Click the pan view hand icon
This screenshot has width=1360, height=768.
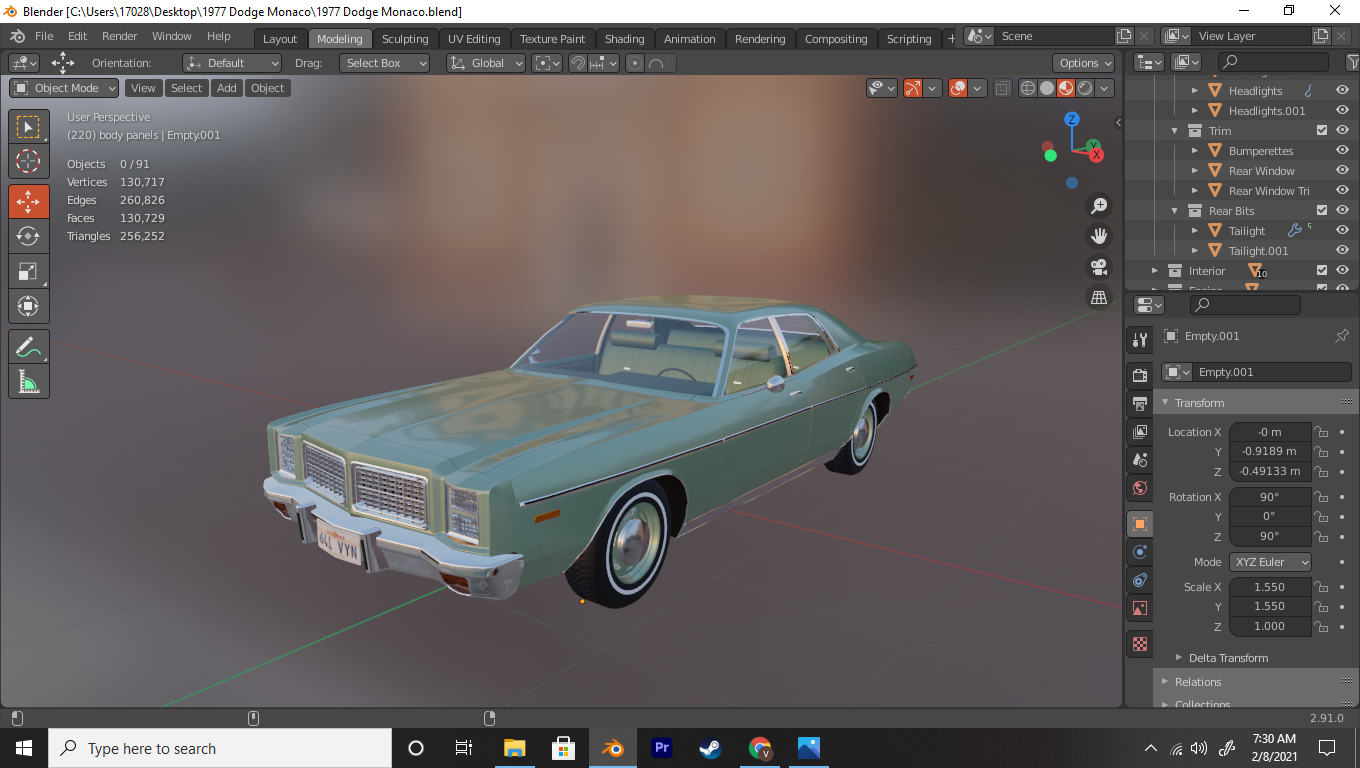coord(1099,237)
